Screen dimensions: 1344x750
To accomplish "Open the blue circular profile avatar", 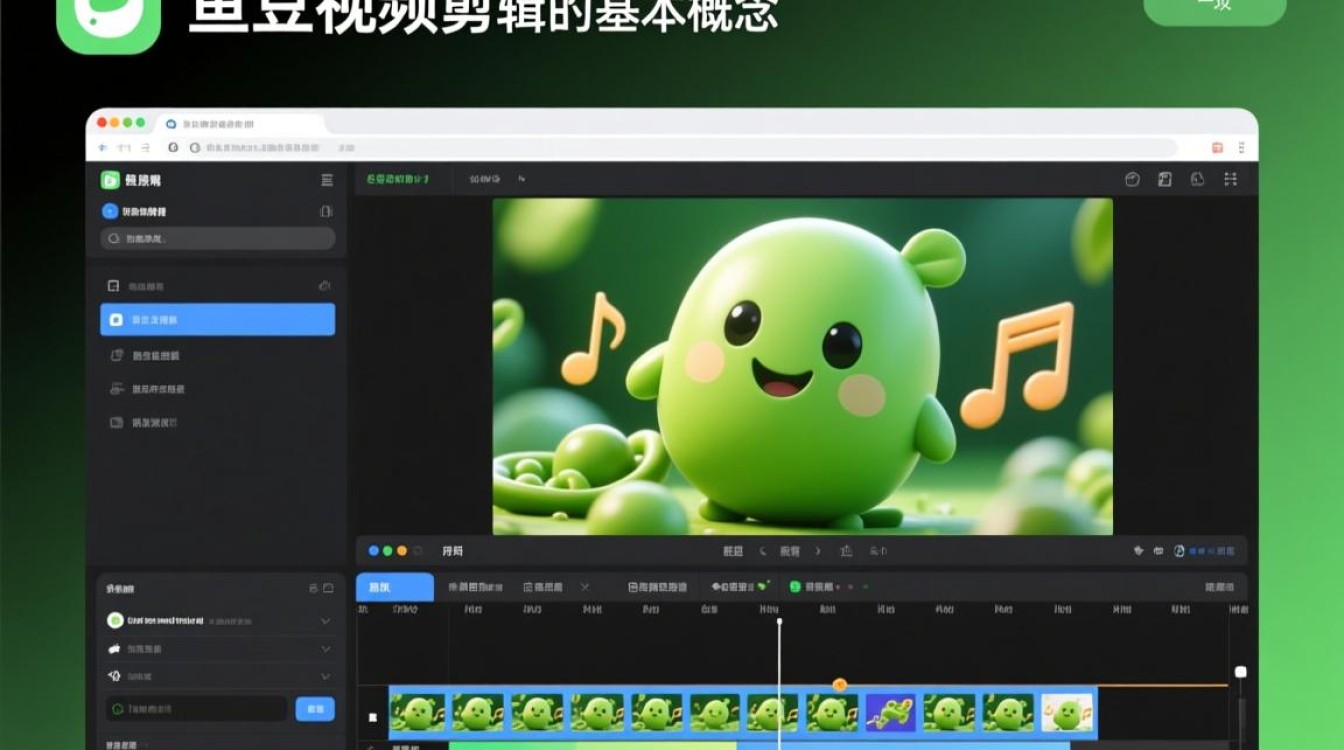I will click(x=110, y=211).
